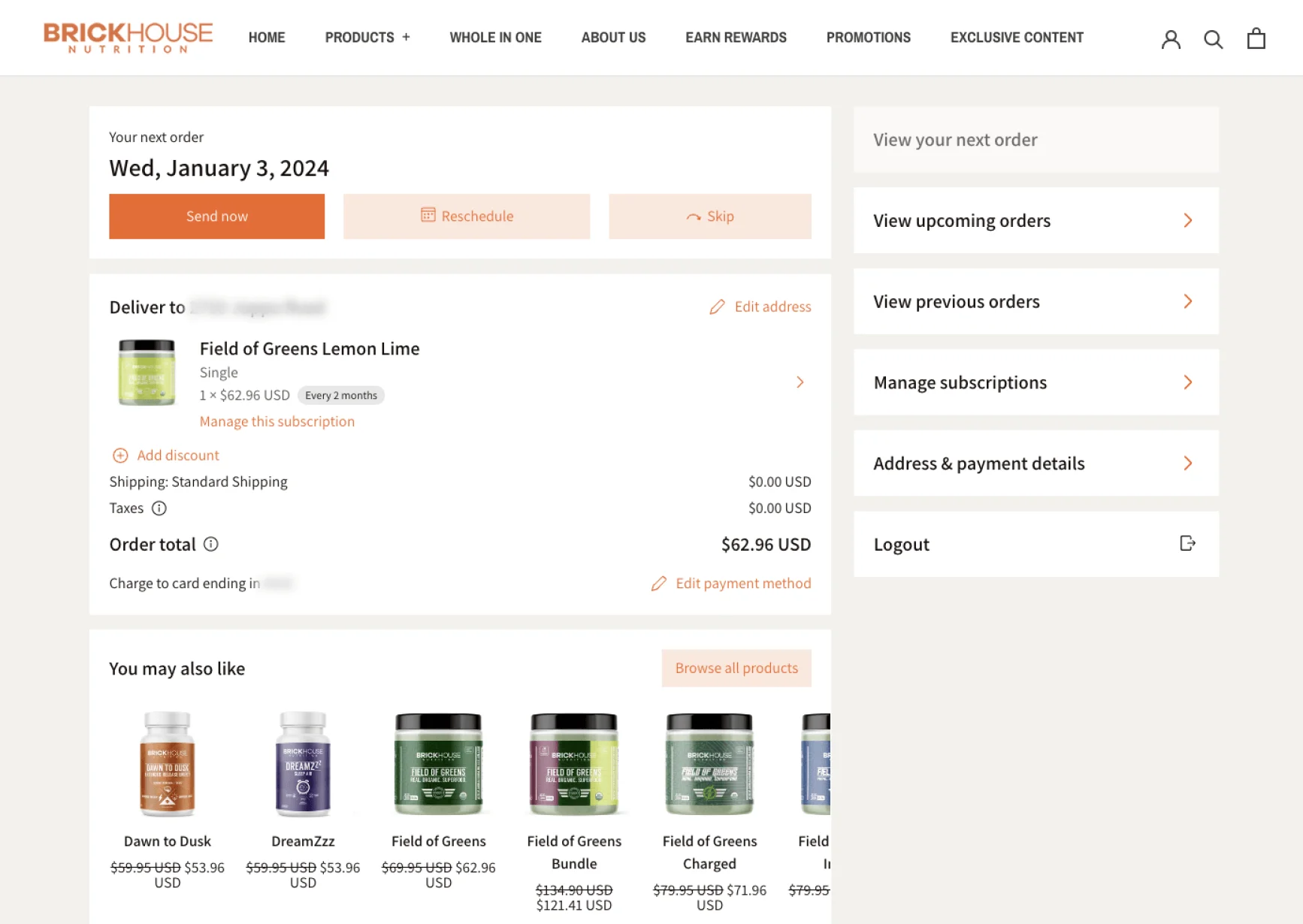
Task: Open the Taxes info tooltip icon
Action: (159, 509)
